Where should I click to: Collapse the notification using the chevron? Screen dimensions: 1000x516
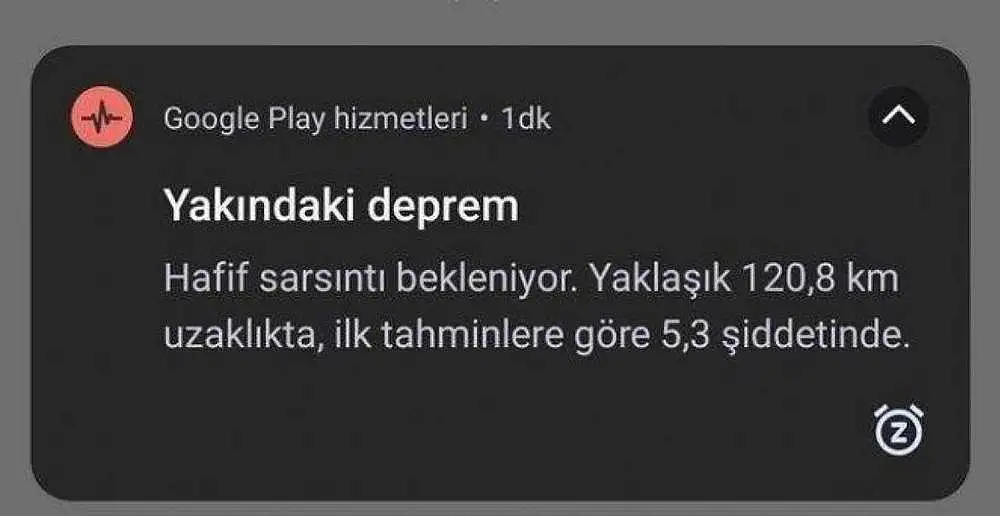pyautogui.click(x=898, y=117)
